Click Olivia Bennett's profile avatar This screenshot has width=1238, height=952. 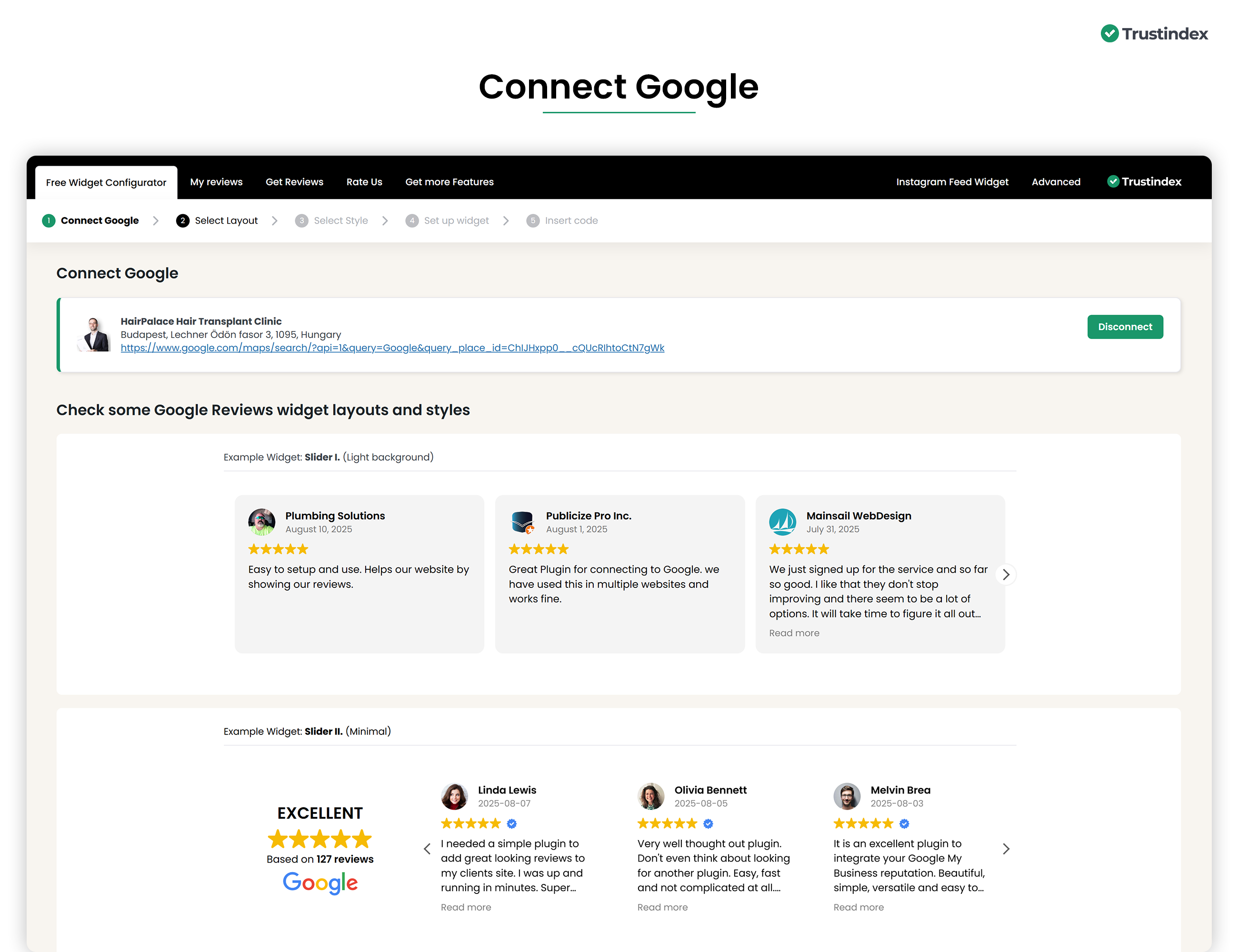651,796
